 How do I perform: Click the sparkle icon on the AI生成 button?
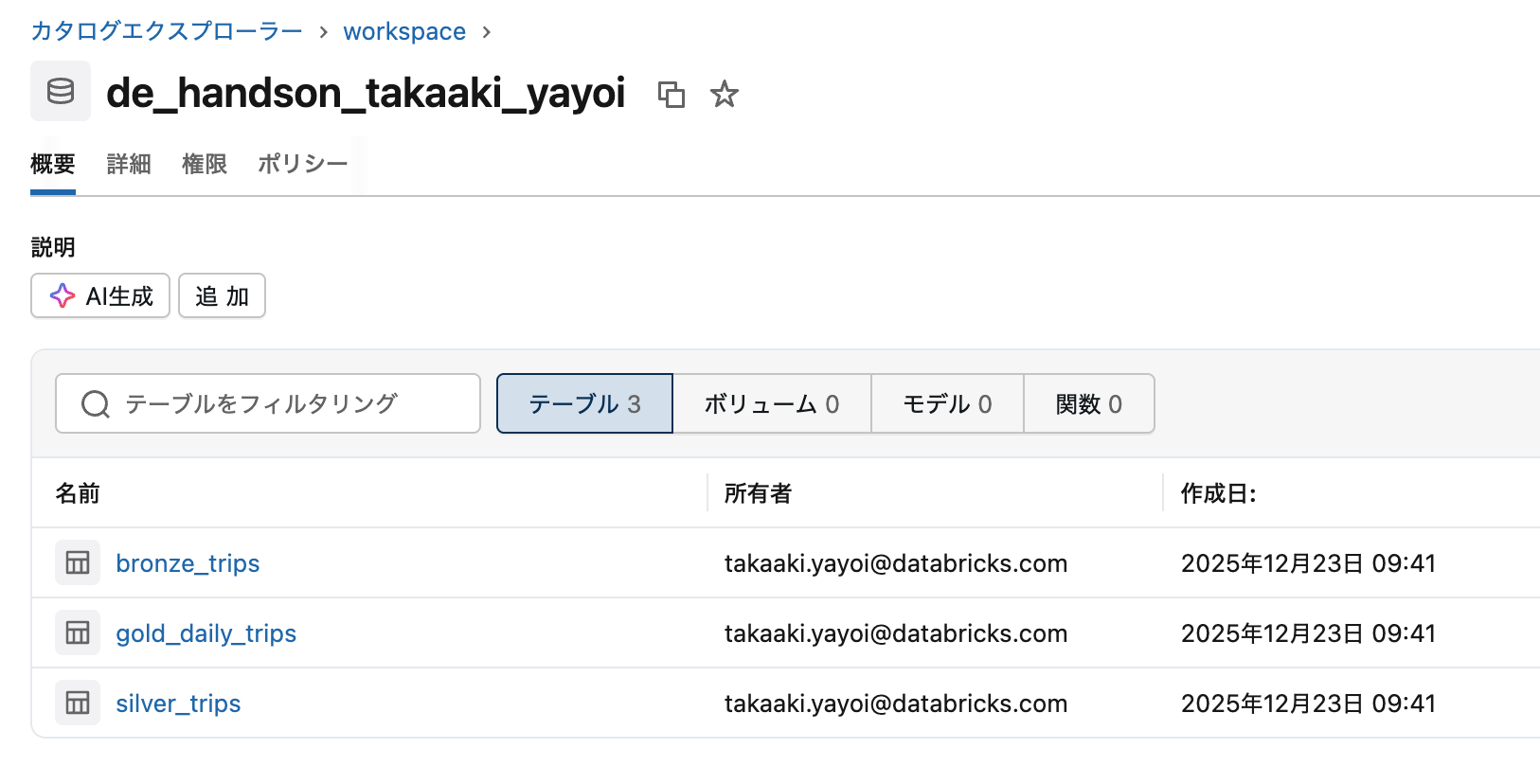(x=61, y=295)
